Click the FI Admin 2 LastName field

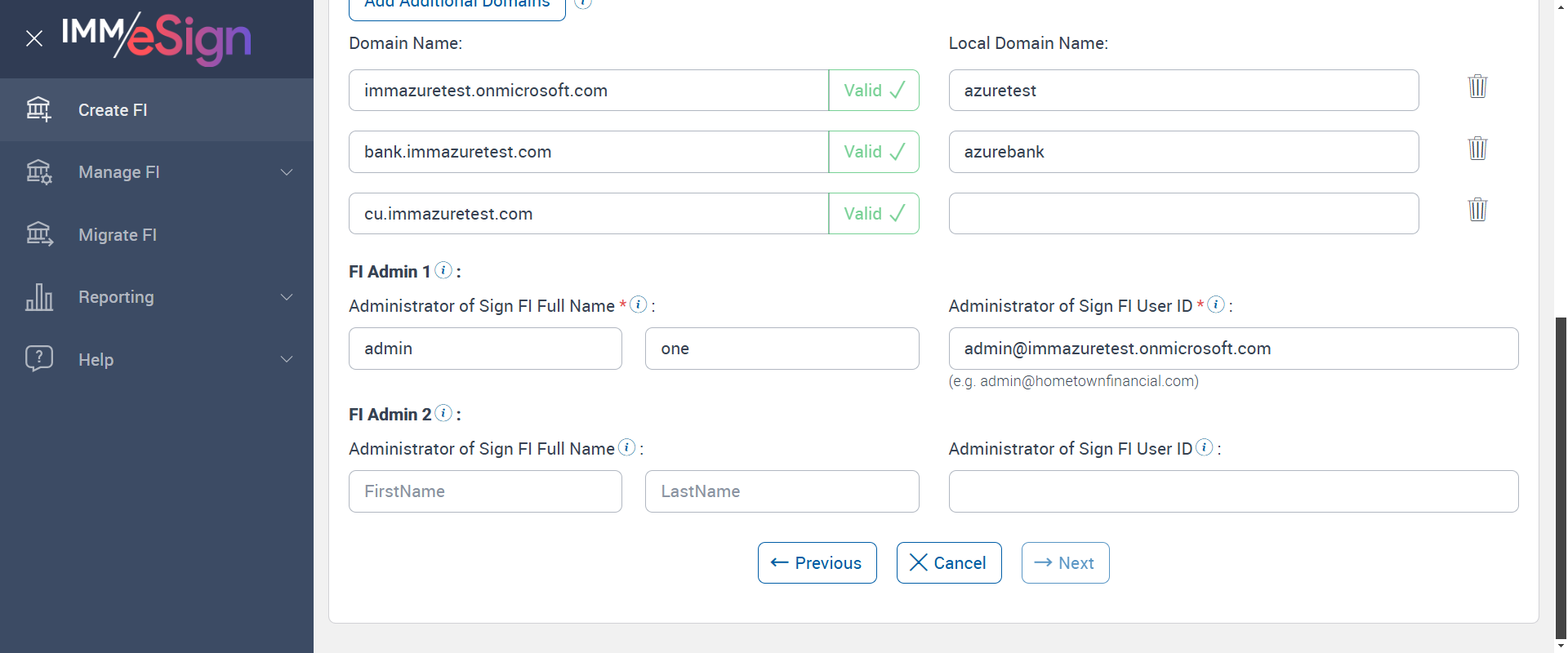click(x=782, y=491)
